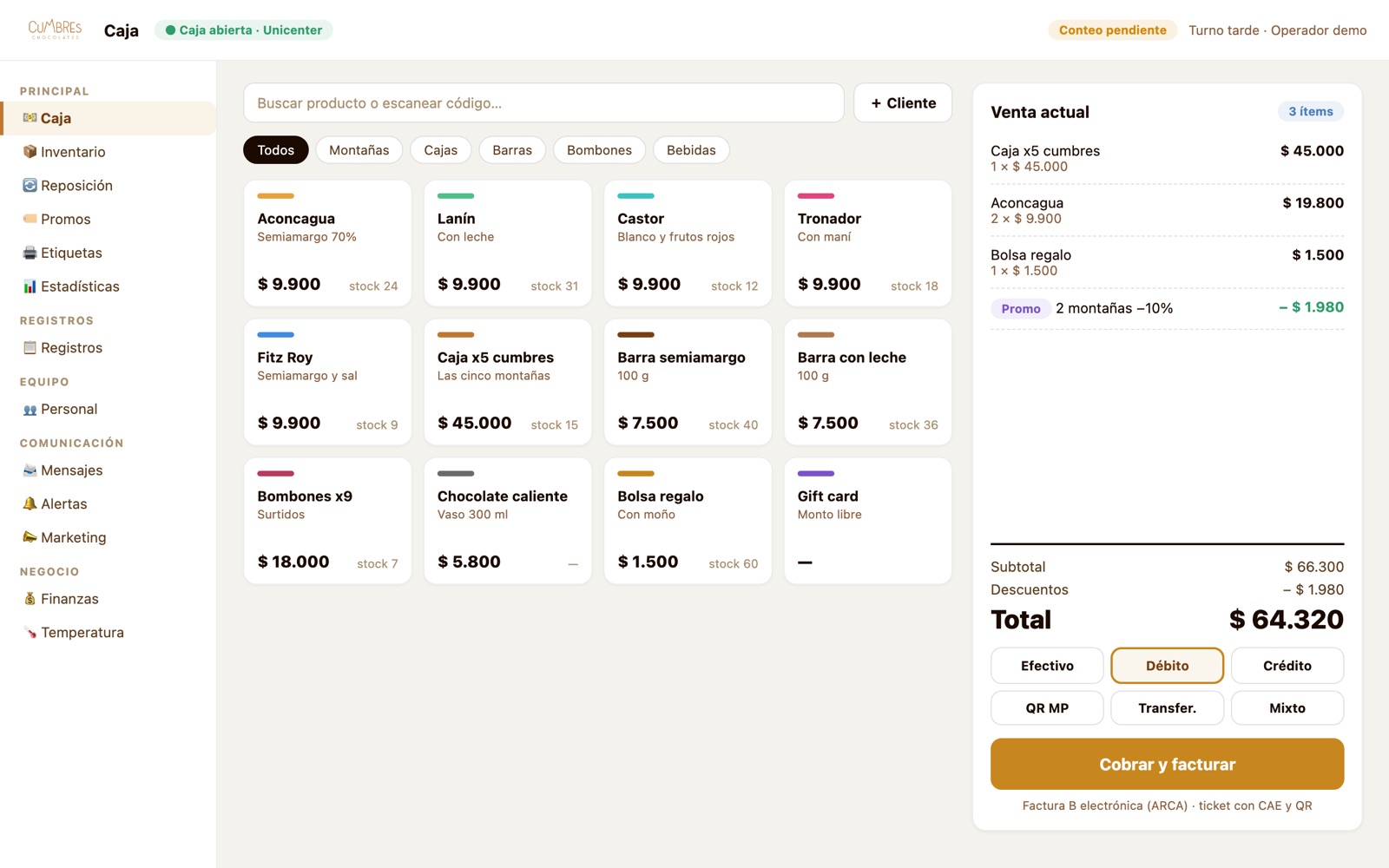Click the Reposición refresh icon
Screen dimensions: 1389x868
[30, 186]
